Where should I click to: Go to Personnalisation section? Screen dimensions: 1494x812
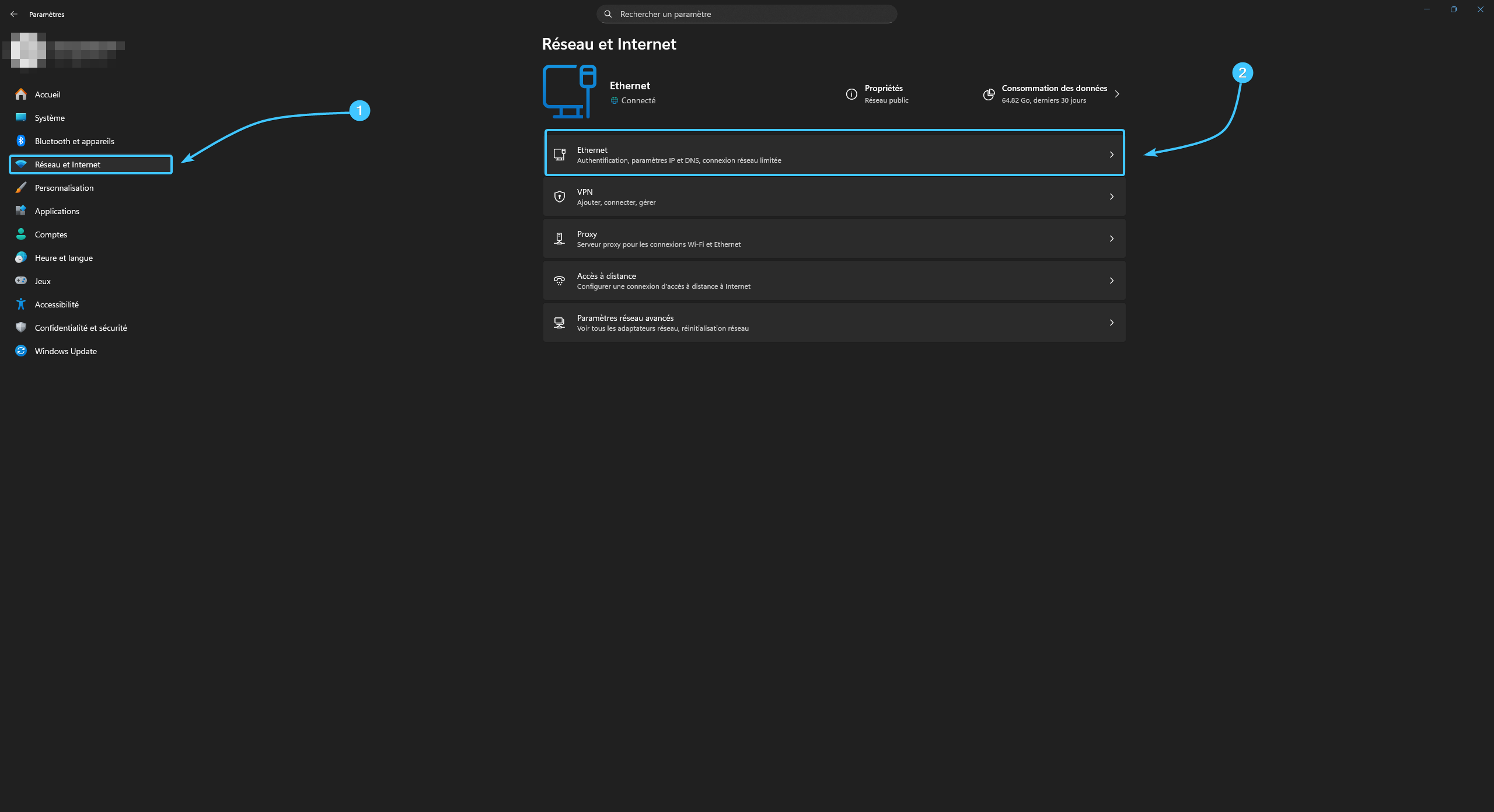tap(64, 188)
